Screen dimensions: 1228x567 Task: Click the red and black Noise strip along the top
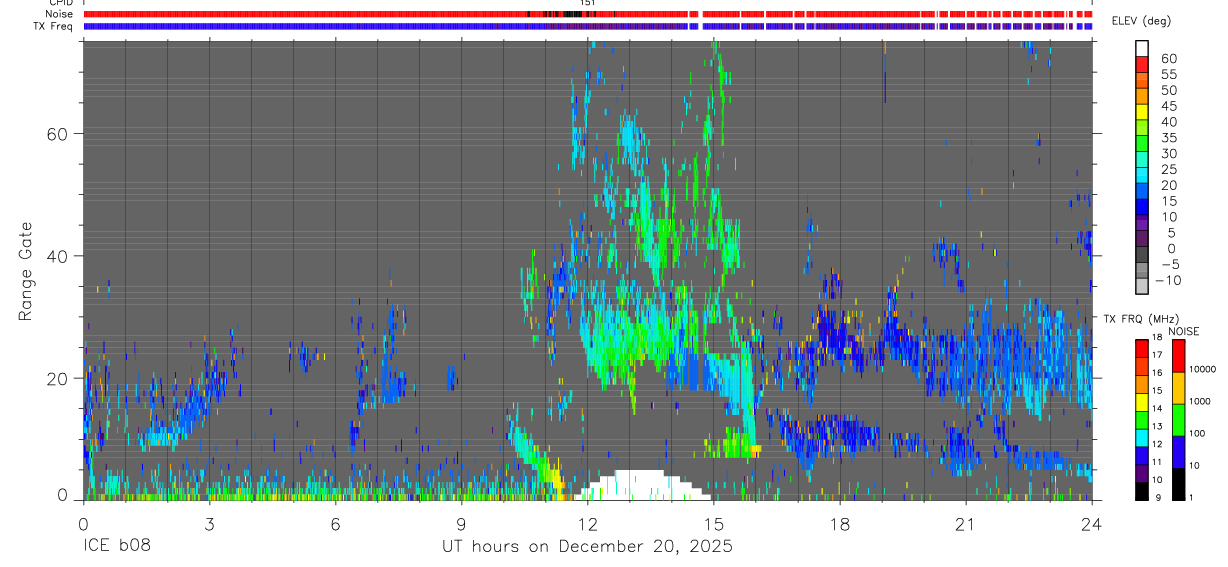point(590,15)
